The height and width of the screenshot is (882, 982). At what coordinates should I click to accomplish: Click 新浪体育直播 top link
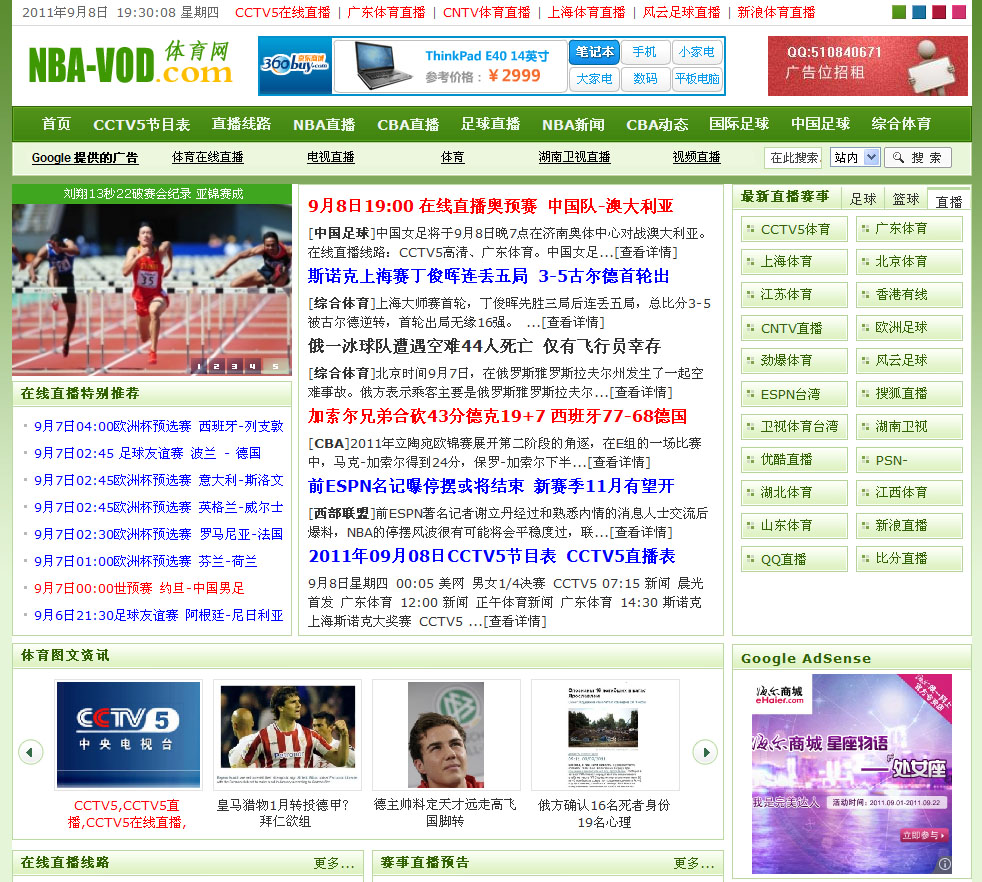click(x=777, y=13)
